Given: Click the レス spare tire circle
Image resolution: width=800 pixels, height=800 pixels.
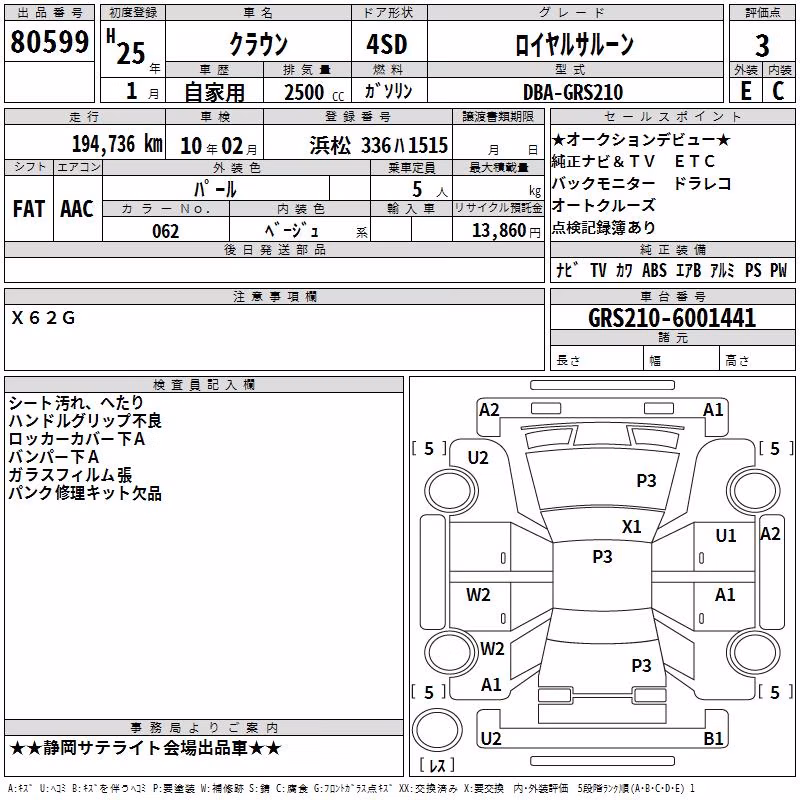Looking at the screenshot, I should [x=437, y=730].
